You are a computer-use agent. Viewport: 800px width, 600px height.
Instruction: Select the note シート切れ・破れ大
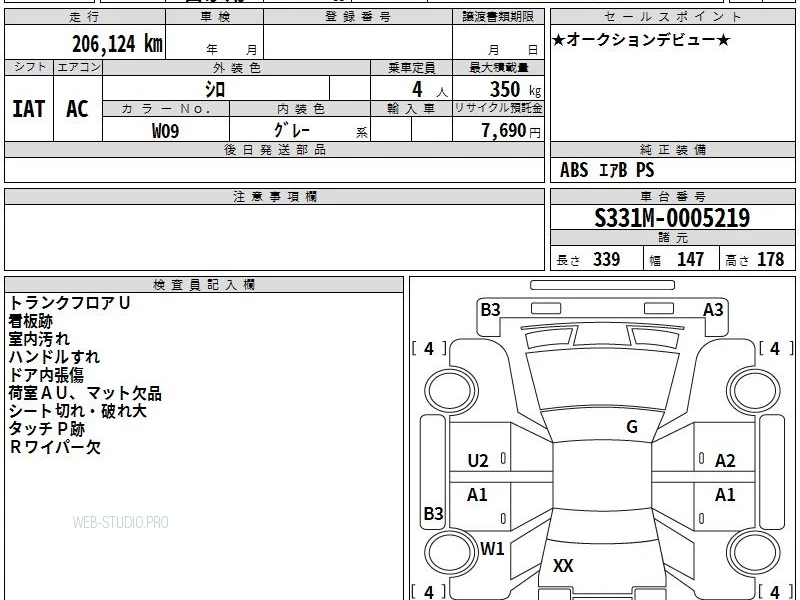coord(78,411)
